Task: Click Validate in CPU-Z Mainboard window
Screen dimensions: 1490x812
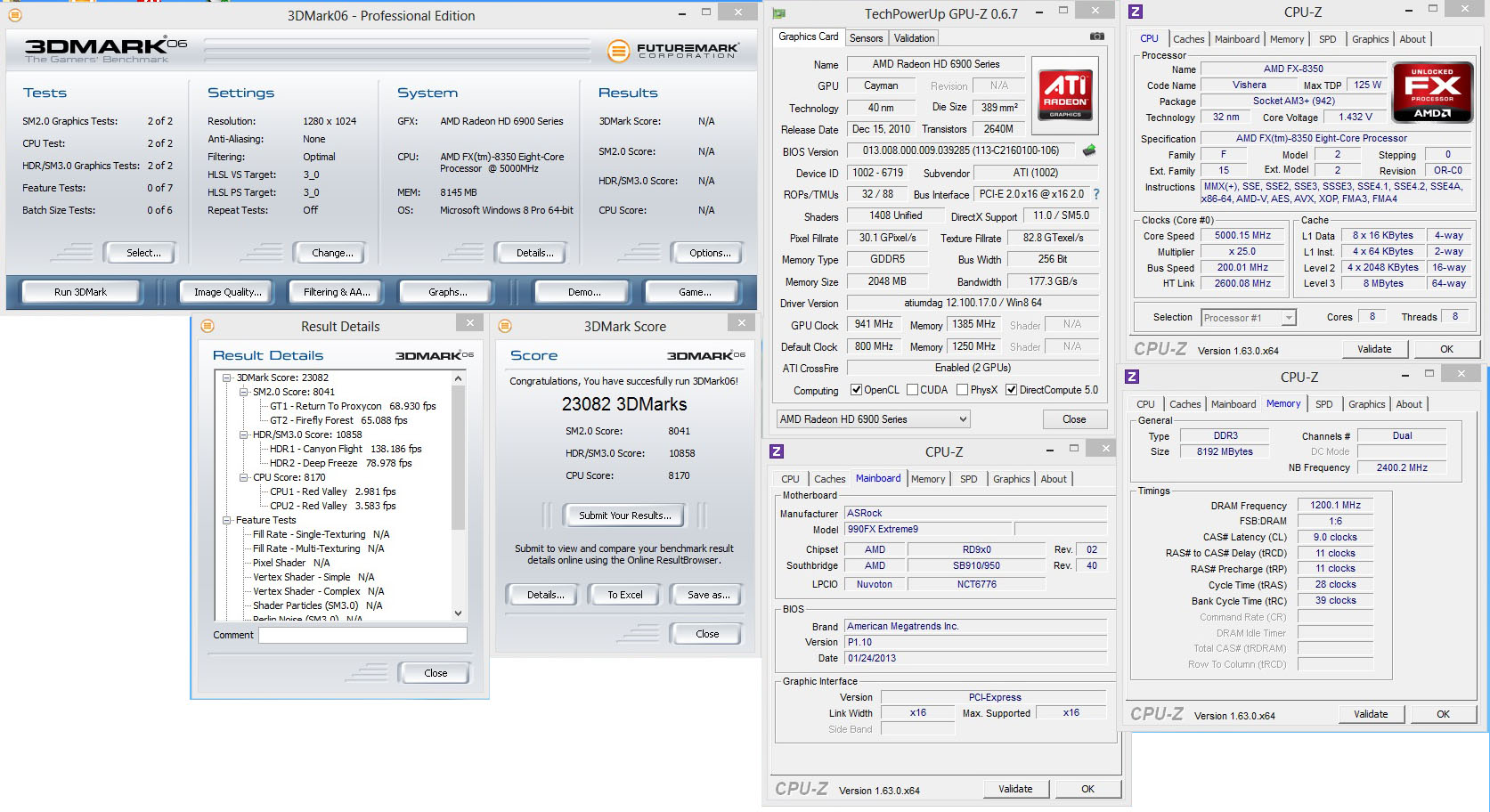Action: [1015, 789]
